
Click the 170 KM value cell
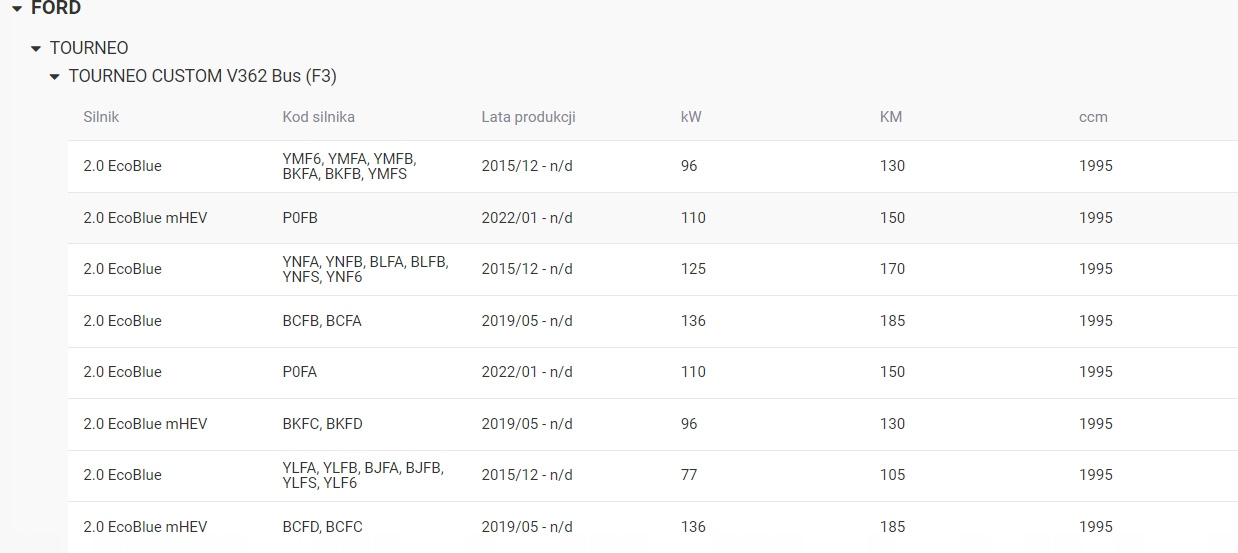pos(892,269)
